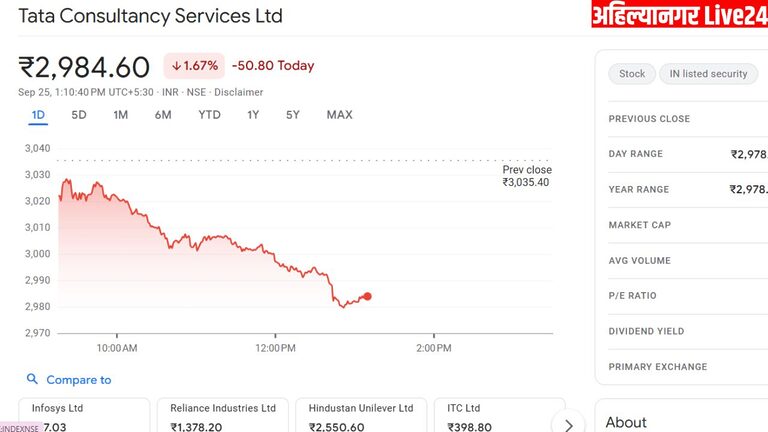Click the down-arrow 1.67% change badge
The image size is (768, 432).
[x=192, y=66]
